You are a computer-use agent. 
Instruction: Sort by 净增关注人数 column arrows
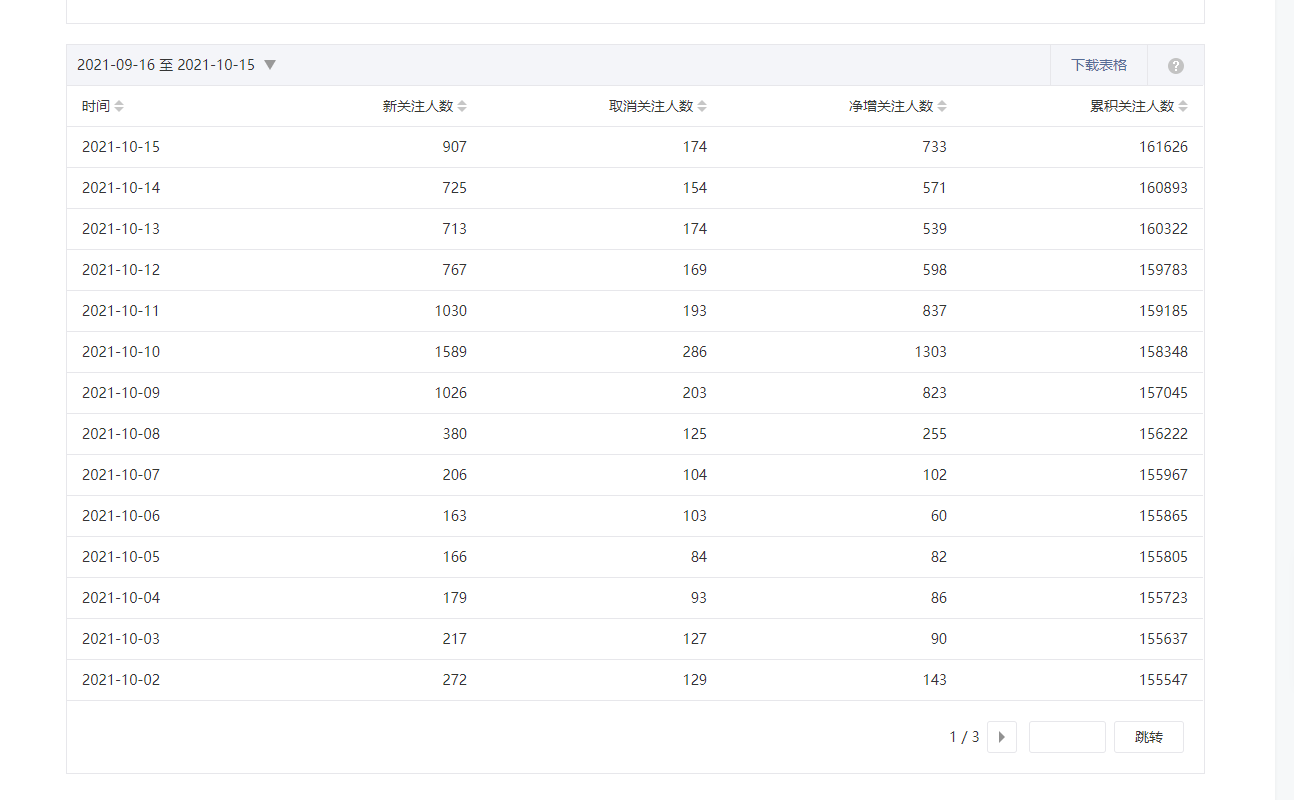click(x=942, y=106)
